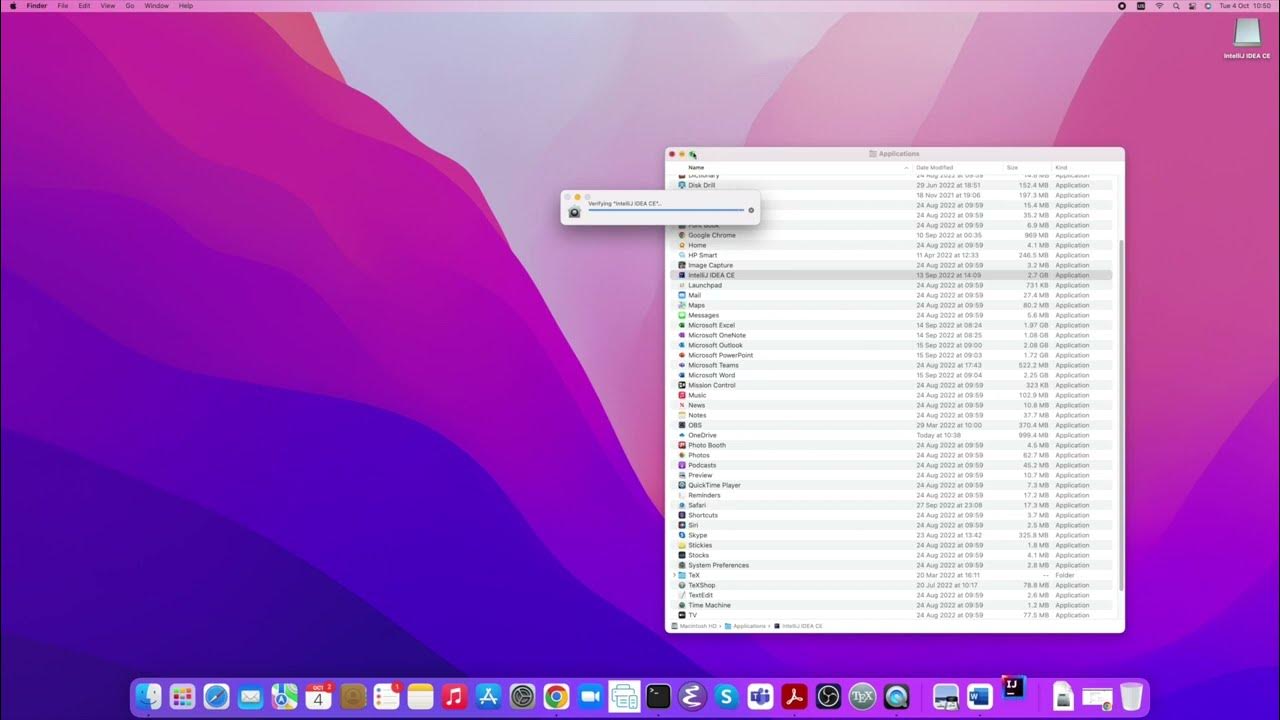Open the Help menu
The width and height of the screenshot is (1280, 720).
point(186,6)
